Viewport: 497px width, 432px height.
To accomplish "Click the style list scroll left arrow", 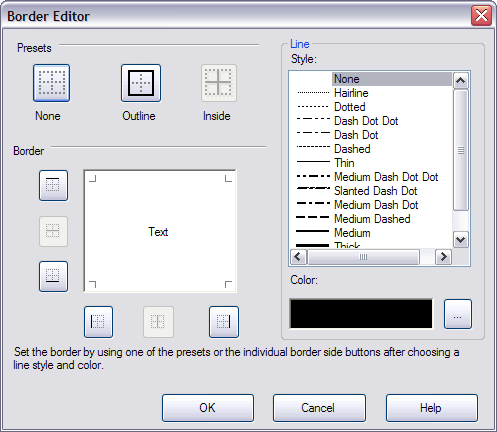I will tap(298, 257).
